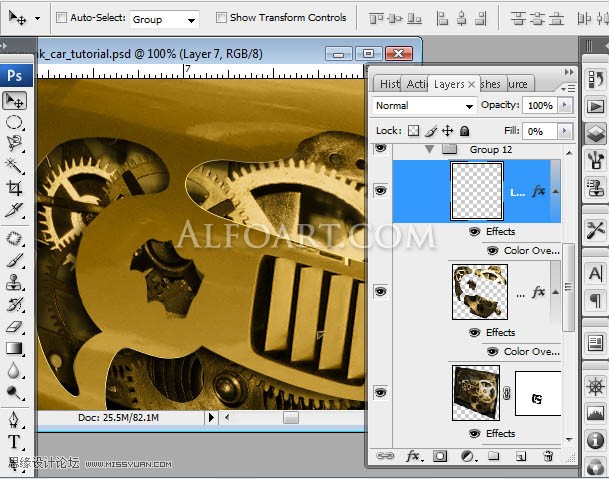Toggle lock position icon
Viewport: 609px width, 479px height.
coord(447,131)
